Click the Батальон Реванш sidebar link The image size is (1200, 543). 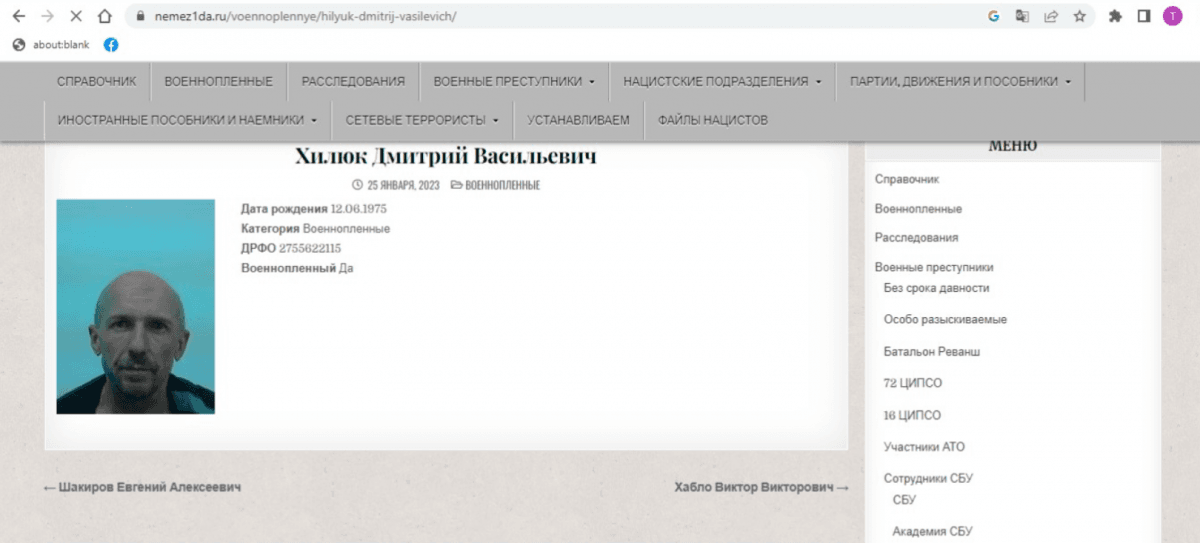click(x=929, y=352)
